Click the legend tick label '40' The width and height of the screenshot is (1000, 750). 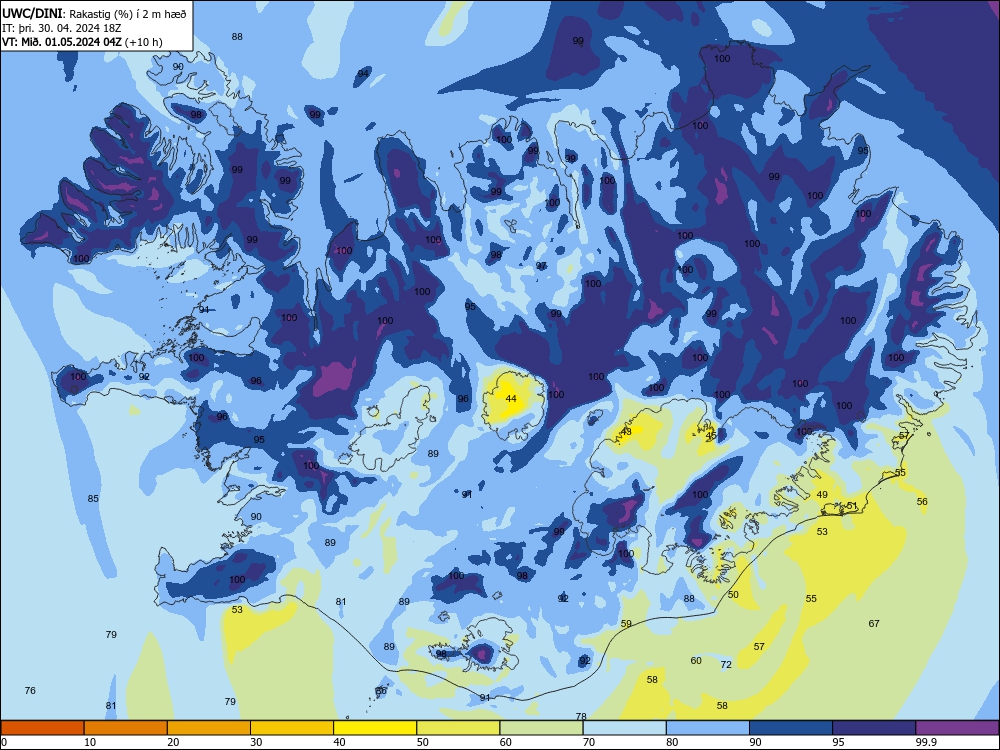coord(339,742)
